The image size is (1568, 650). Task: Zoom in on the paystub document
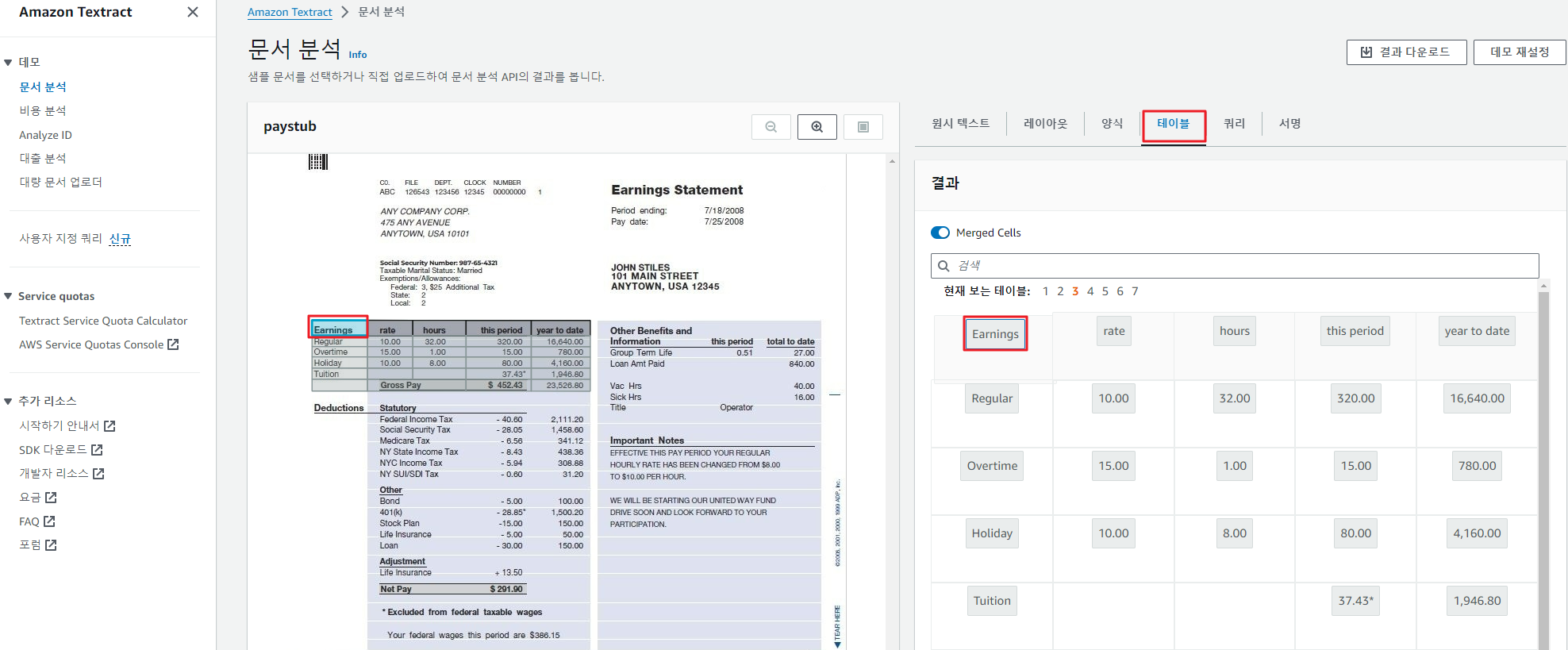(817, 127)
